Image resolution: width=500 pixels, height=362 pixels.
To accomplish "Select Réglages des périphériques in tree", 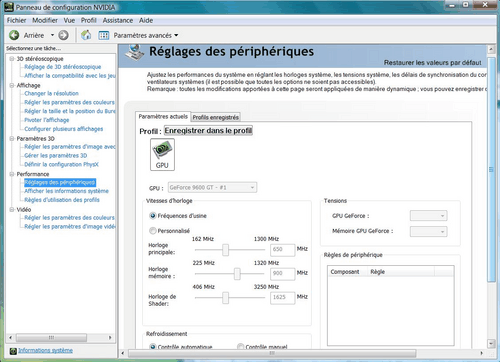I will [60, 182].
